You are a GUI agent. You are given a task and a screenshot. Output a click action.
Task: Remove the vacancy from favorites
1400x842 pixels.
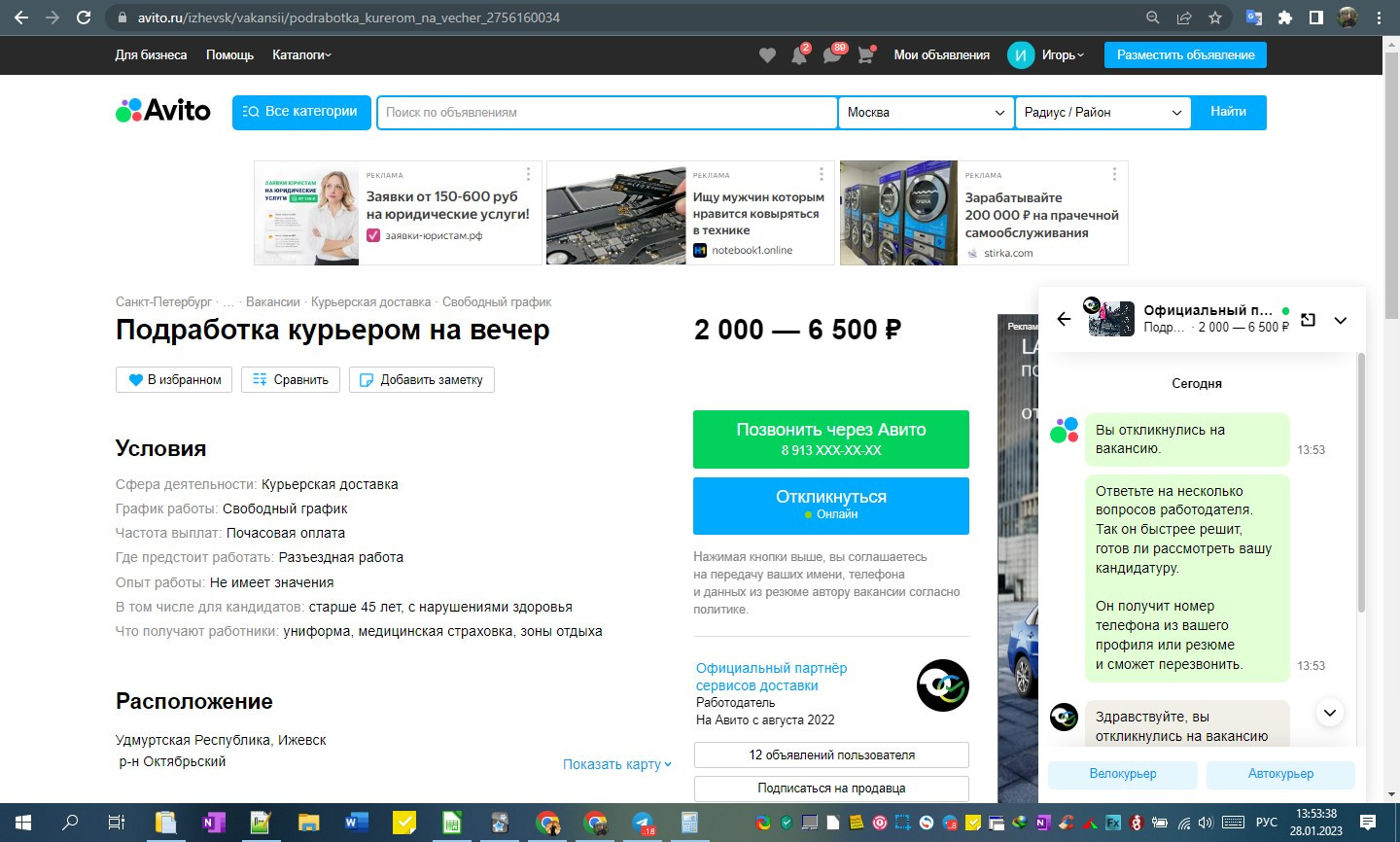(174, 379)
